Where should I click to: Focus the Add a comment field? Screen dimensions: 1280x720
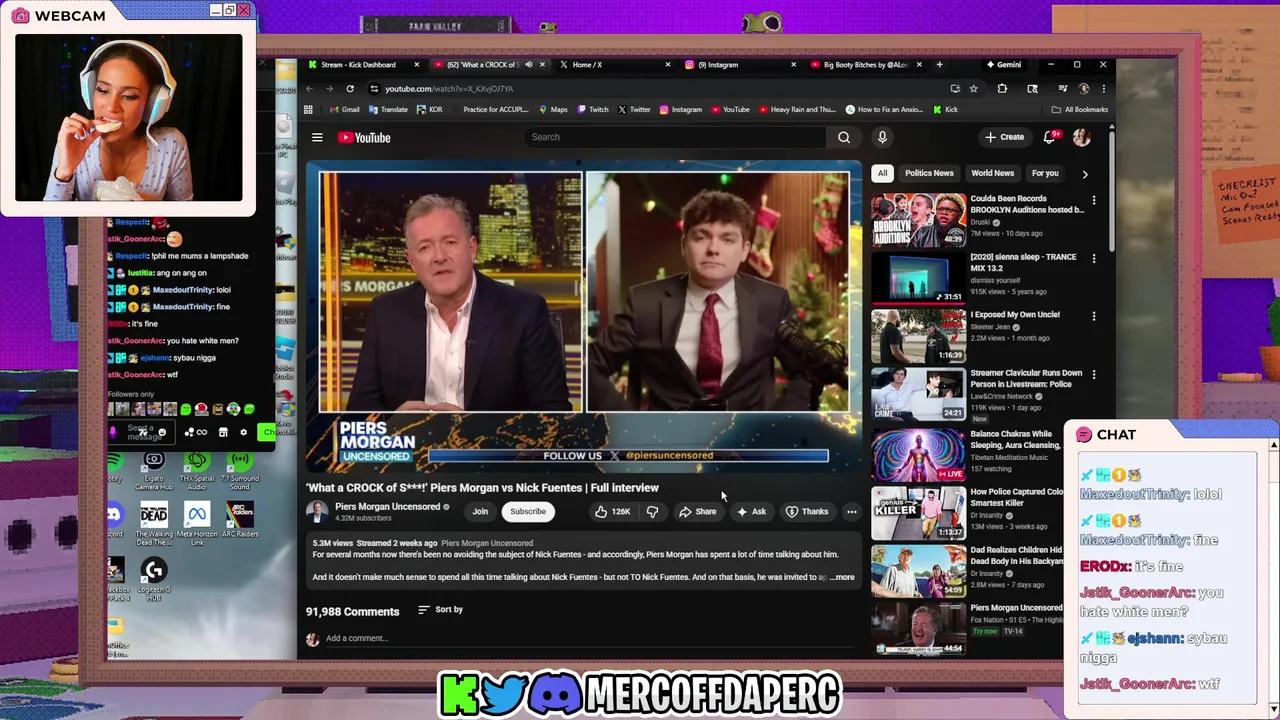tap(590, 638)
